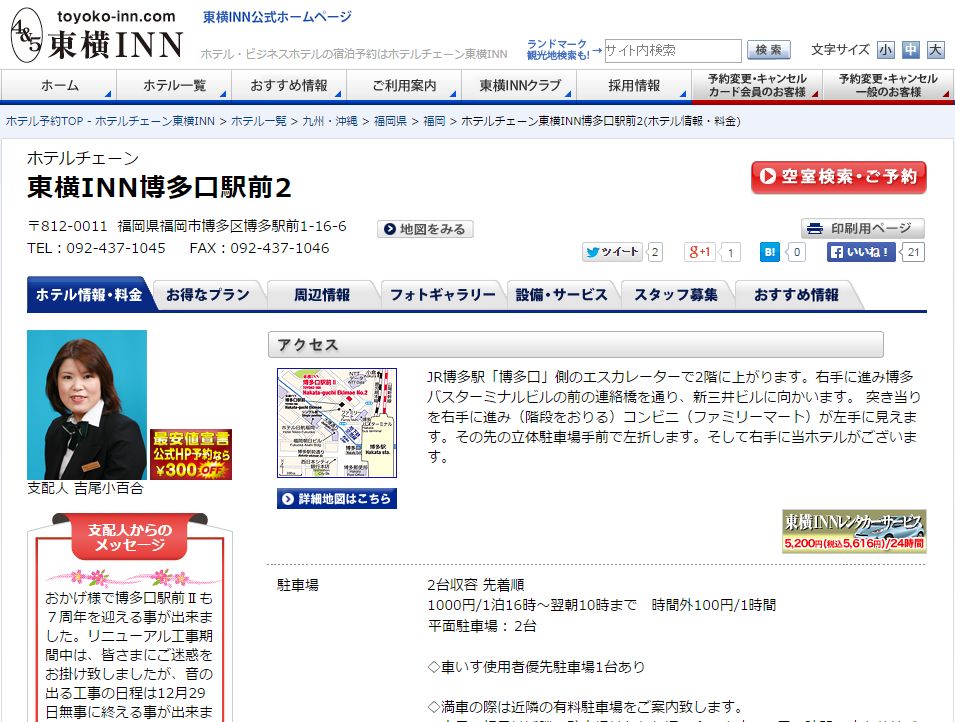Click the Facebook いいね！ button

tap(861, 252)
